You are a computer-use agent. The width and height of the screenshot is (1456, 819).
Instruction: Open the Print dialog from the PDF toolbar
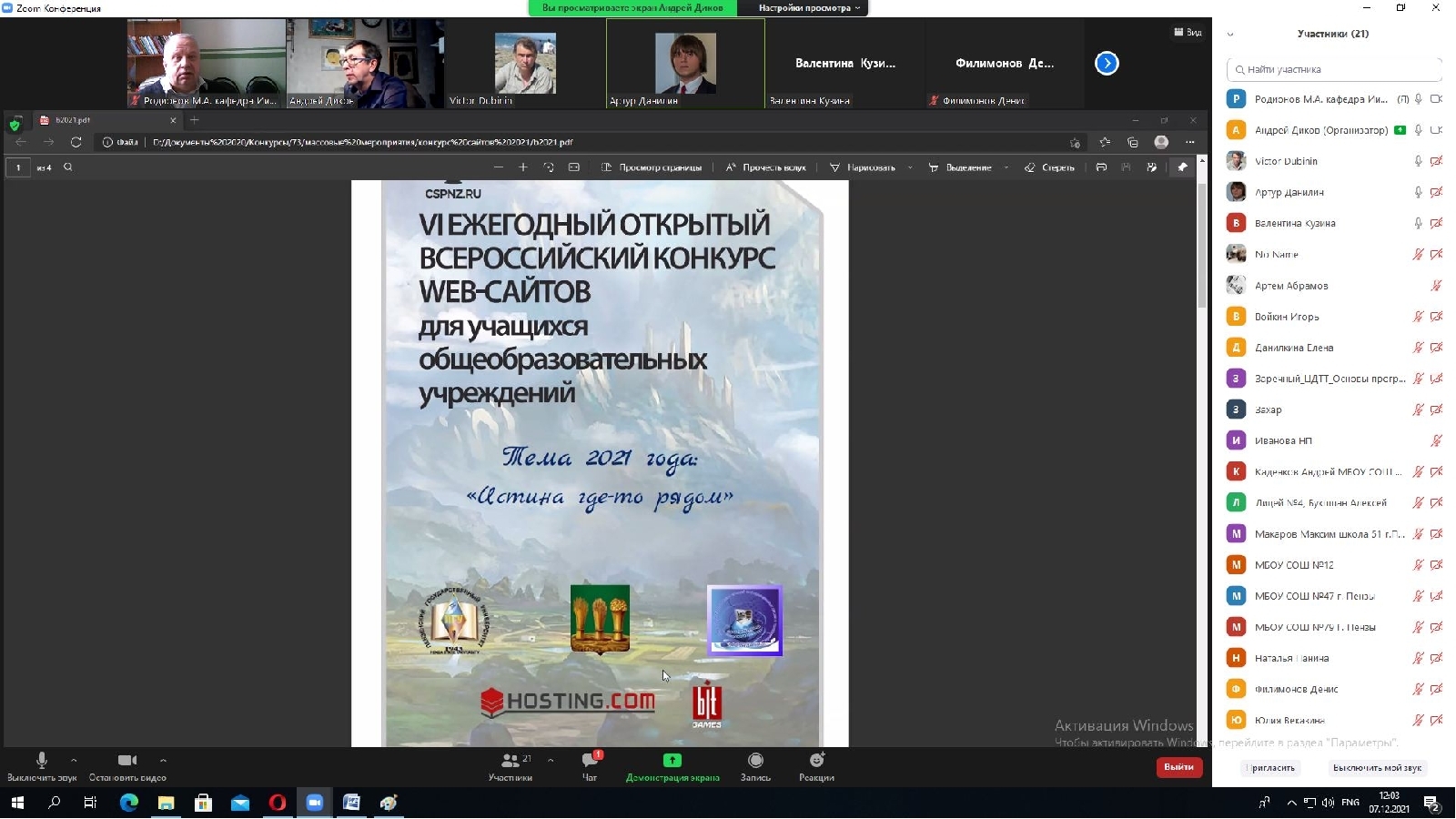(1102, 167)
